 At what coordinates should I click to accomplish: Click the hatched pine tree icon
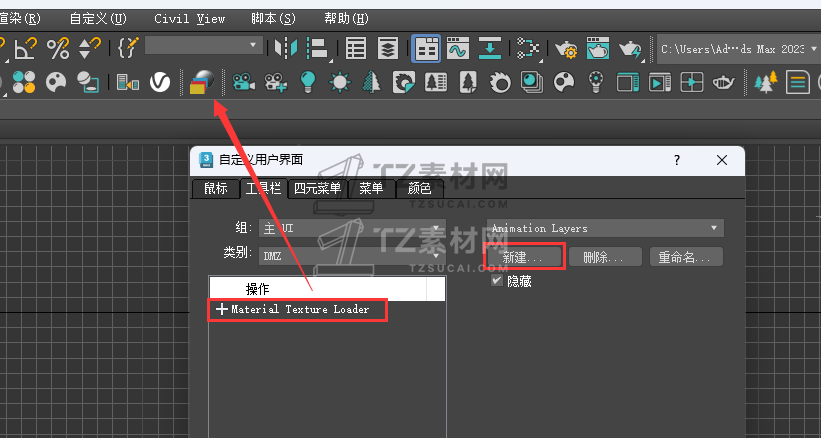click(x=372, y=82)
